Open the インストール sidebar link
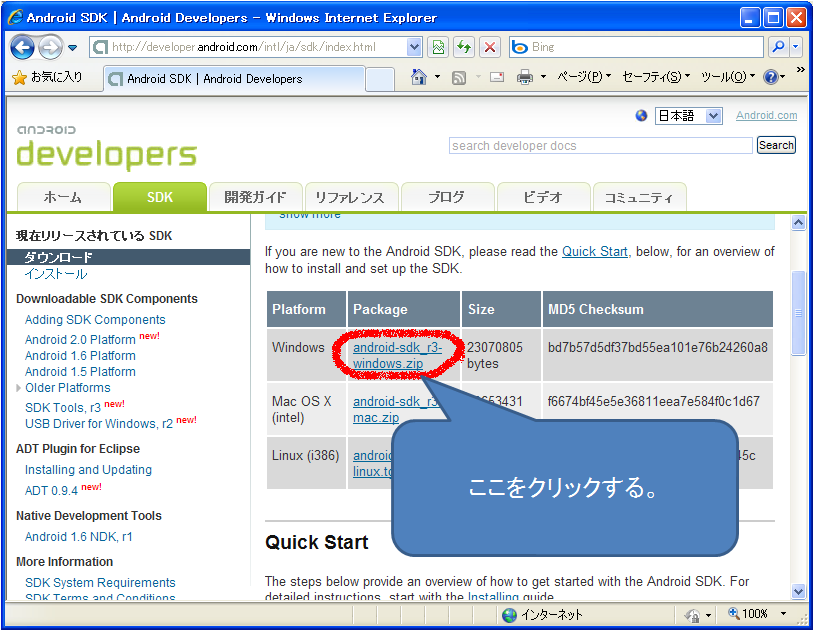 tap(56, 274)
